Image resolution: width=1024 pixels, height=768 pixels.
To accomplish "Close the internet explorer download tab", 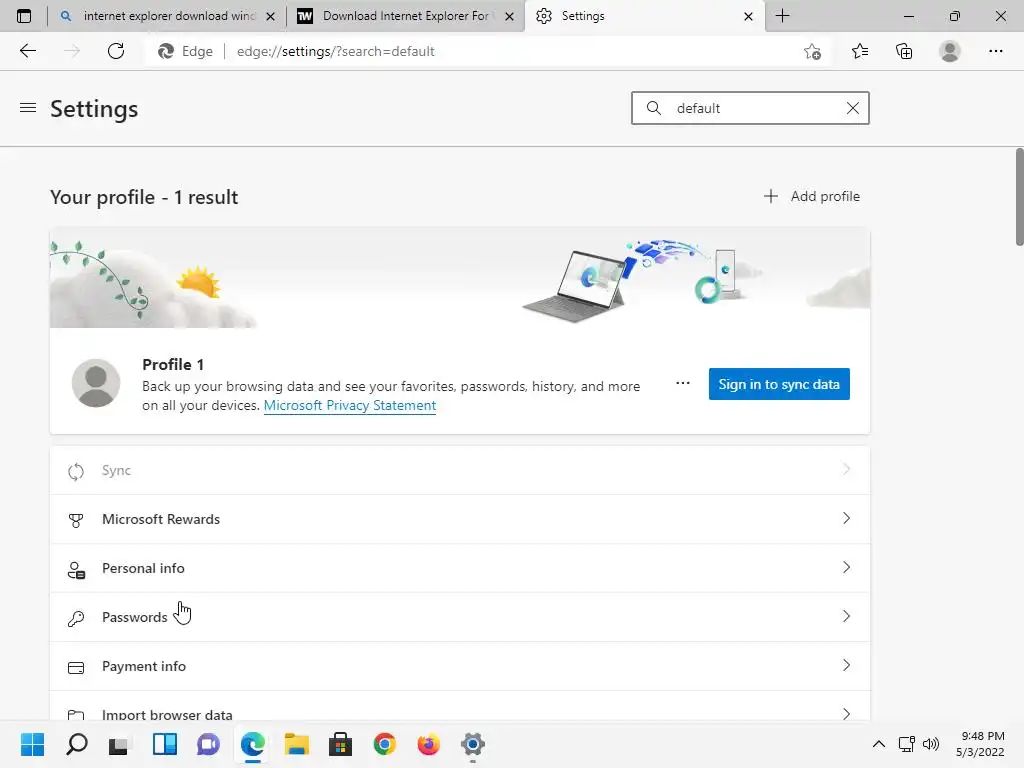I will pyautogui.click(x=270, y=16).
